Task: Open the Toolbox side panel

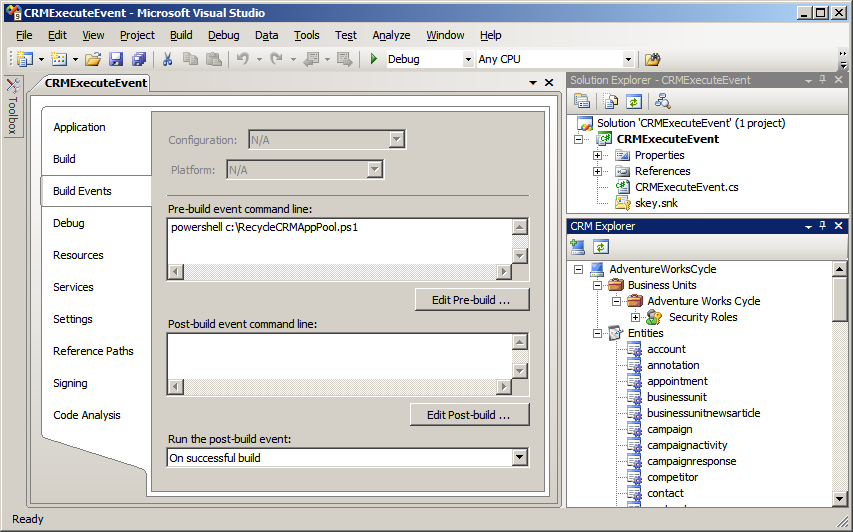Action: [13, 106]
